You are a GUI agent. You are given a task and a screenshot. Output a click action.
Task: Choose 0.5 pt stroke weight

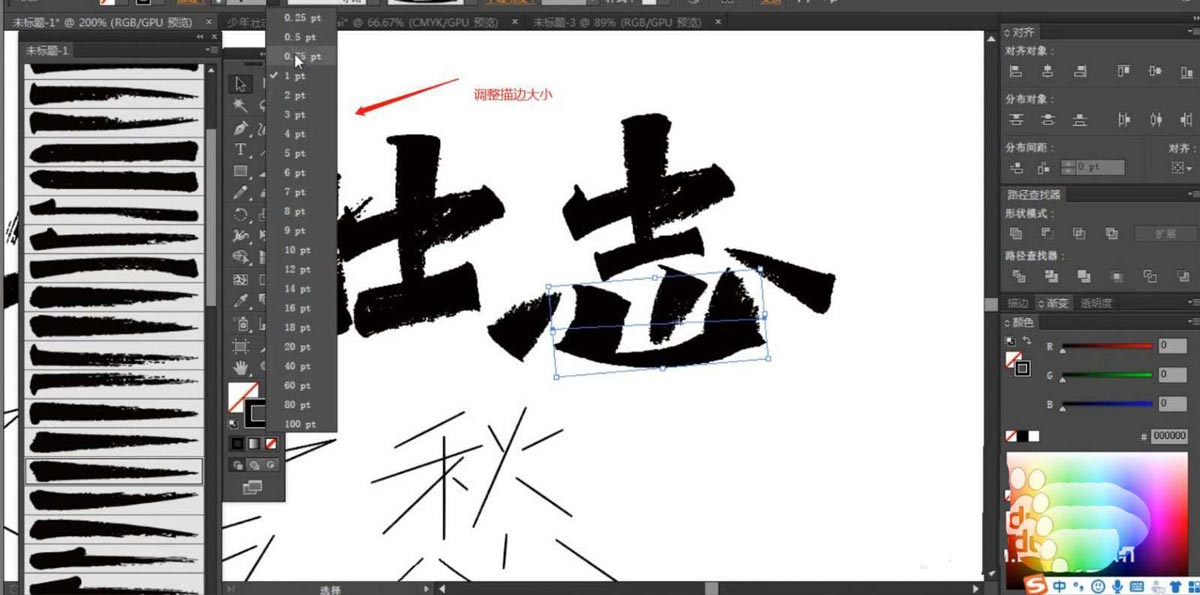(299, 37)
